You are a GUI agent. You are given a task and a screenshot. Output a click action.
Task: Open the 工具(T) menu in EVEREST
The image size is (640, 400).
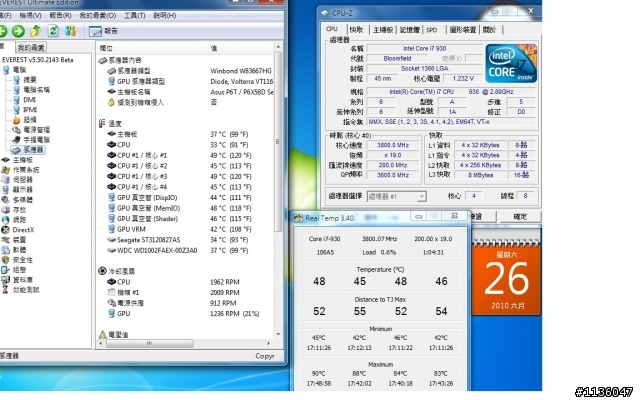tap(135, 16)
